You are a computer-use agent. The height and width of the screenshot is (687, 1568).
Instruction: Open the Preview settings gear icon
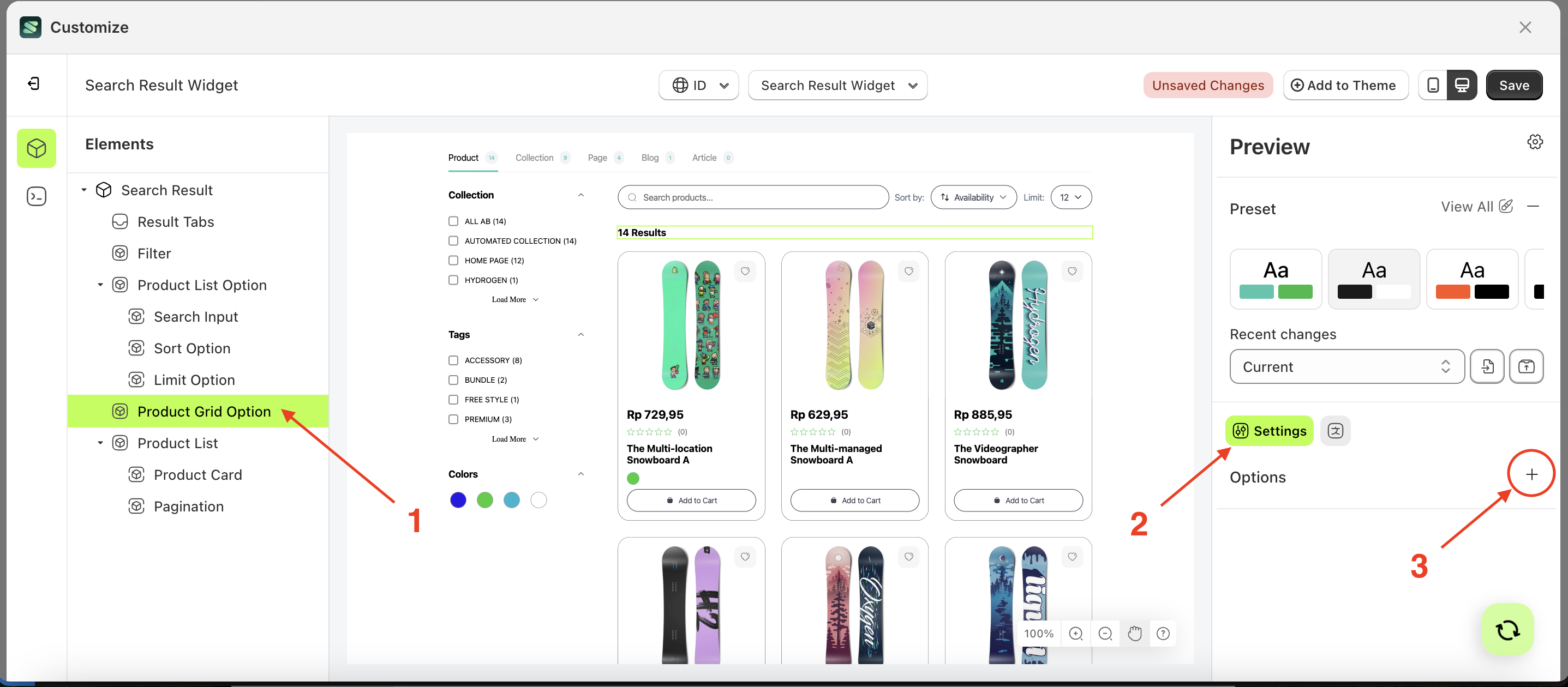pyautogui.click(x=1535, y=141)
